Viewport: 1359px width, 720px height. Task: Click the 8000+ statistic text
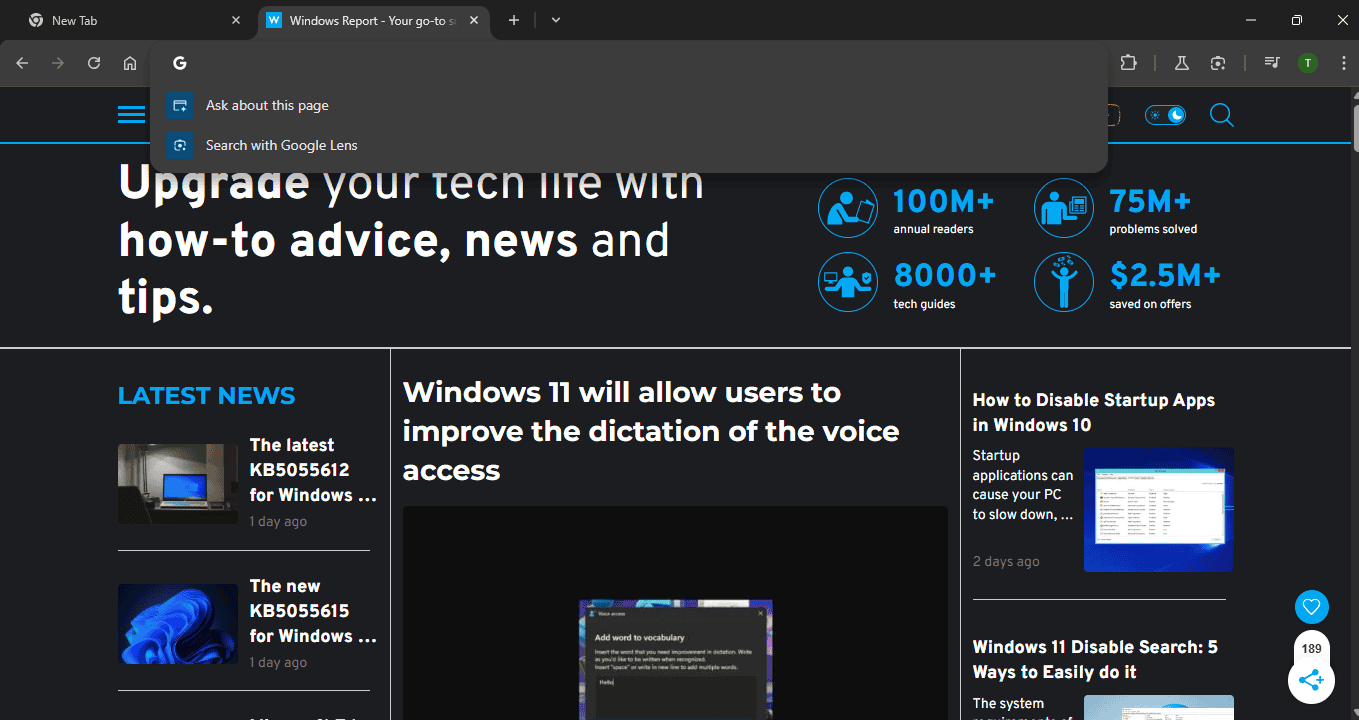click(x=945, y=275)
